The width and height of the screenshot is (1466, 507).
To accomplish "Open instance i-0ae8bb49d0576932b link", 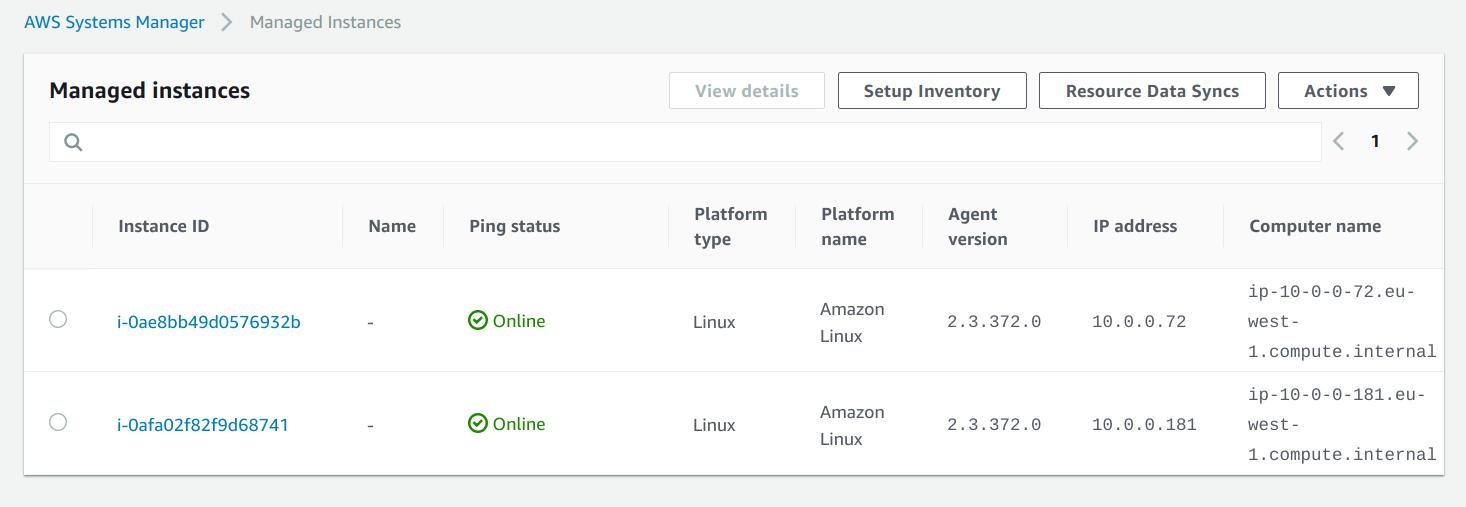I will click(209, 322).
